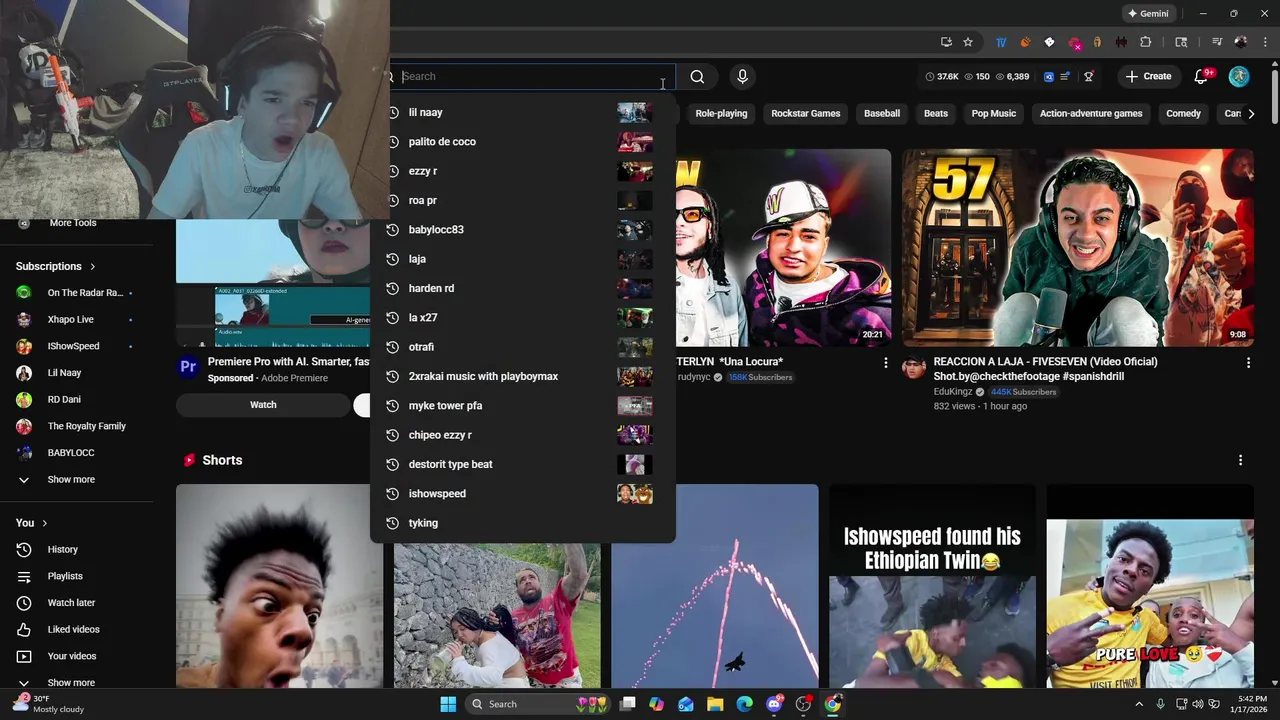Choose the "babylocc83" search suggestion
This screenshot has height=720, width=1280.
[523, 230]
